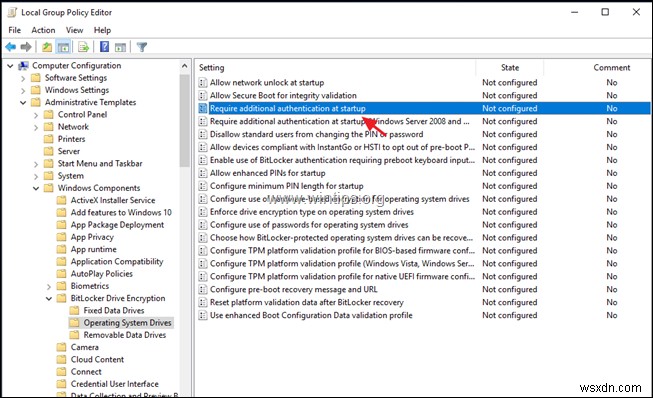
Task: Select ActiveX Installer Service folder
Action: (112, 200)
